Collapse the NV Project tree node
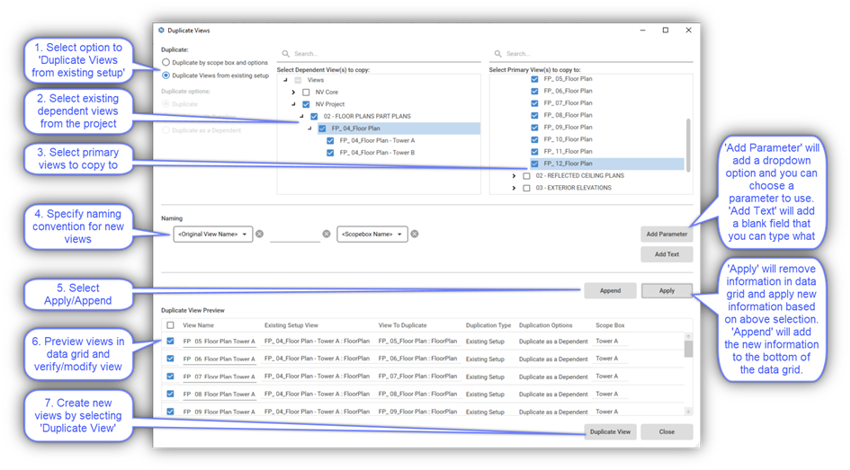This screenshot has width=850, height=470. [x=293, y=104]
